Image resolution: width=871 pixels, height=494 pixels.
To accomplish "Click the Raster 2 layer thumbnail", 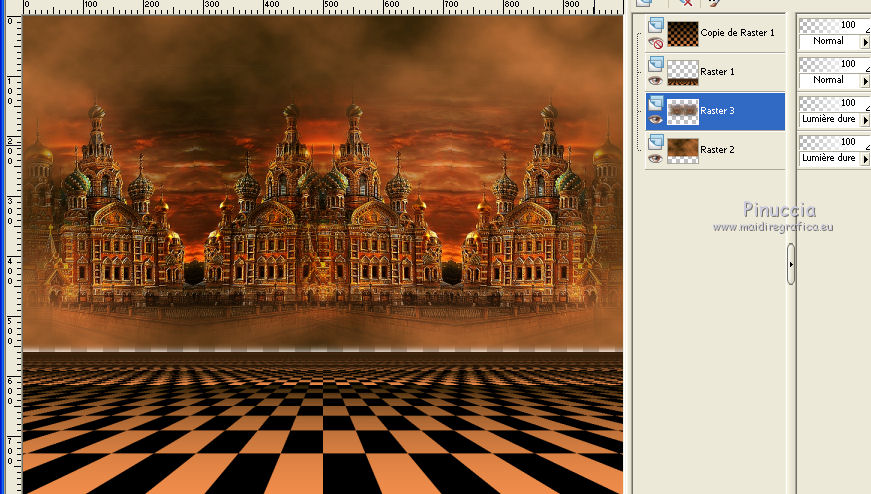I will pos(683,150).
